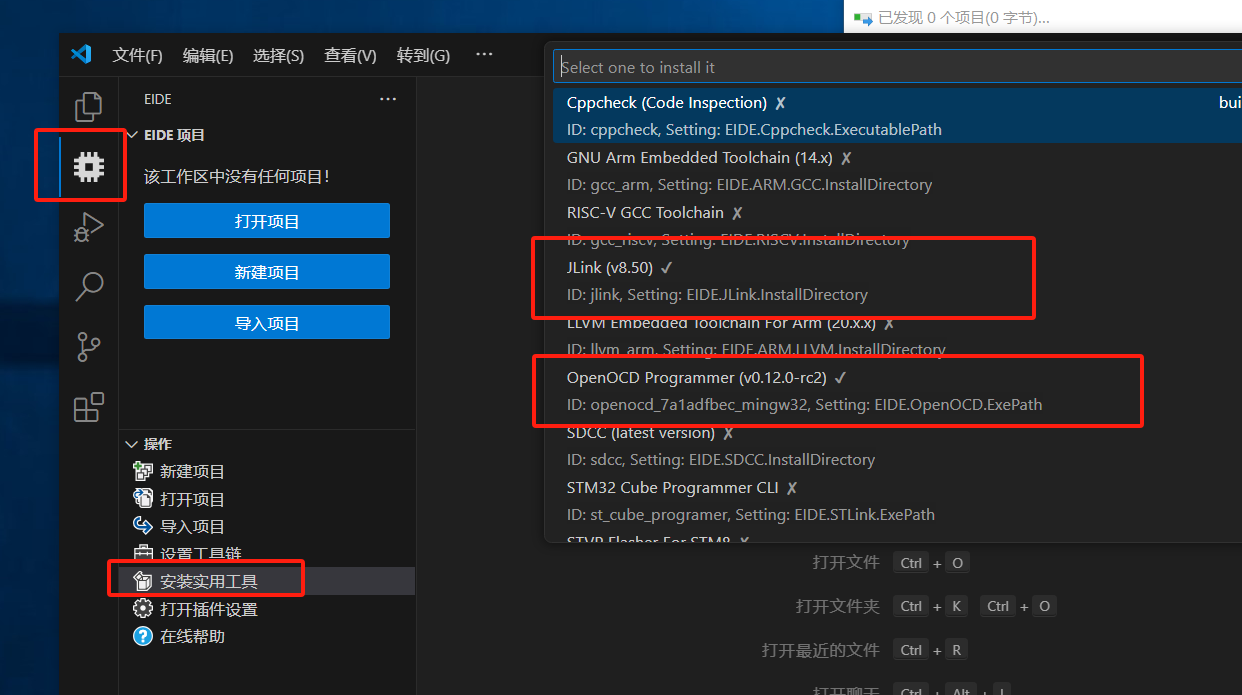The width and height of the screenshot is (1242, 695).
Task: Open the 查看(V) menu
Action: point(350,55)
